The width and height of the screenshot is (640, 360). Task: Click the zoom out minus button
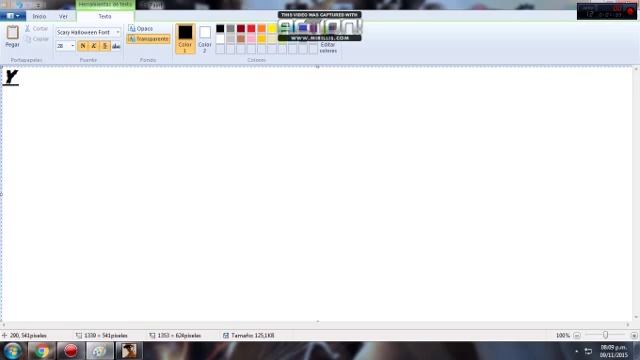click(x=577, y=336)
